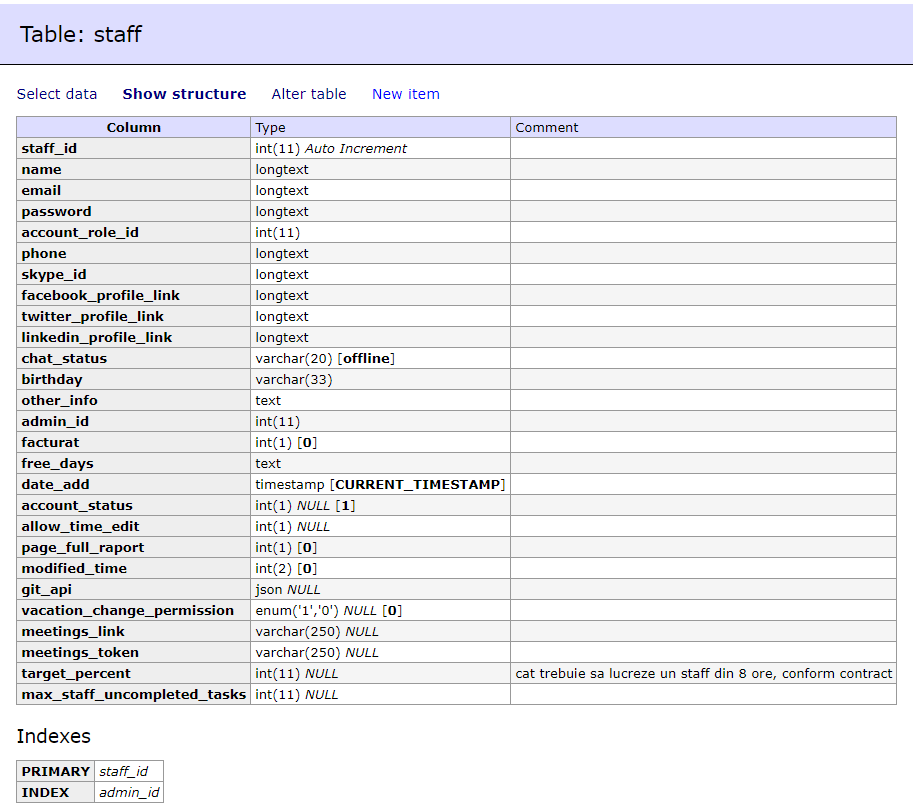913x809 pixels.
Task: Select the facebook_profile_link cell
Action: tap(133, 295)
